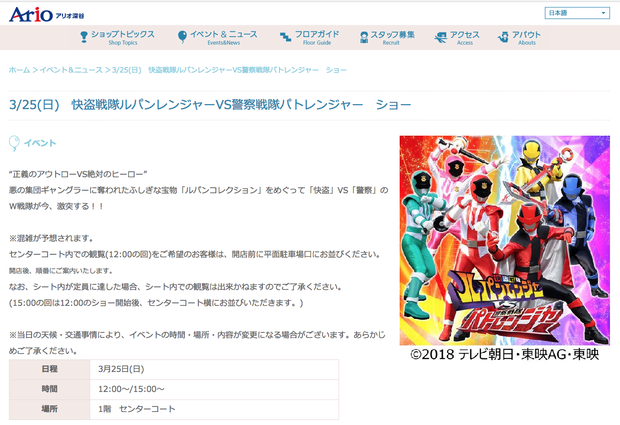Click the Recruit staff person icon
Screen dimensions: 620x425
coord(364,38)
